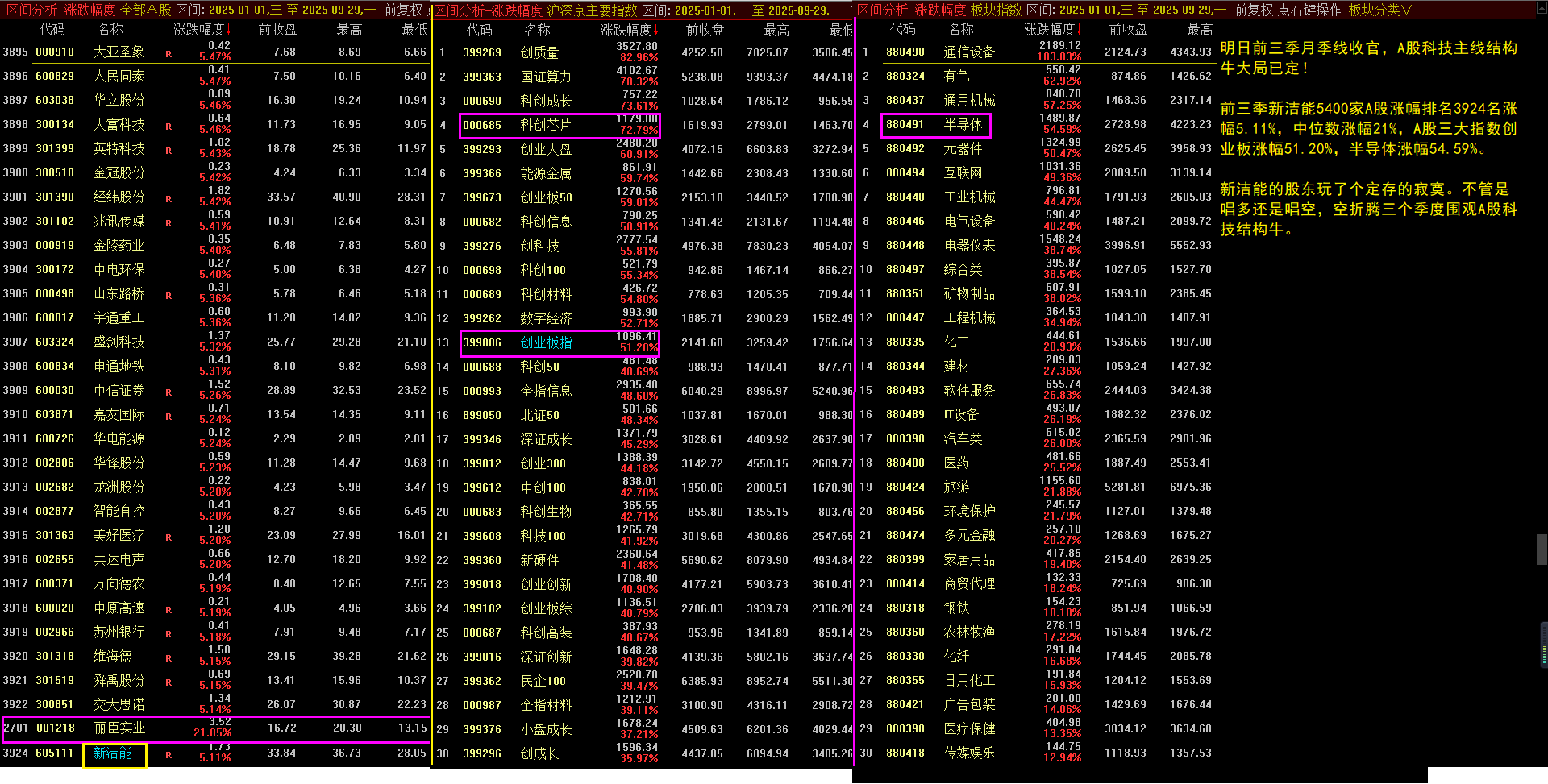This screenshot has width=1548, height=784.
Task: Select index 科创芯片
Action: [x=546, y=125]
